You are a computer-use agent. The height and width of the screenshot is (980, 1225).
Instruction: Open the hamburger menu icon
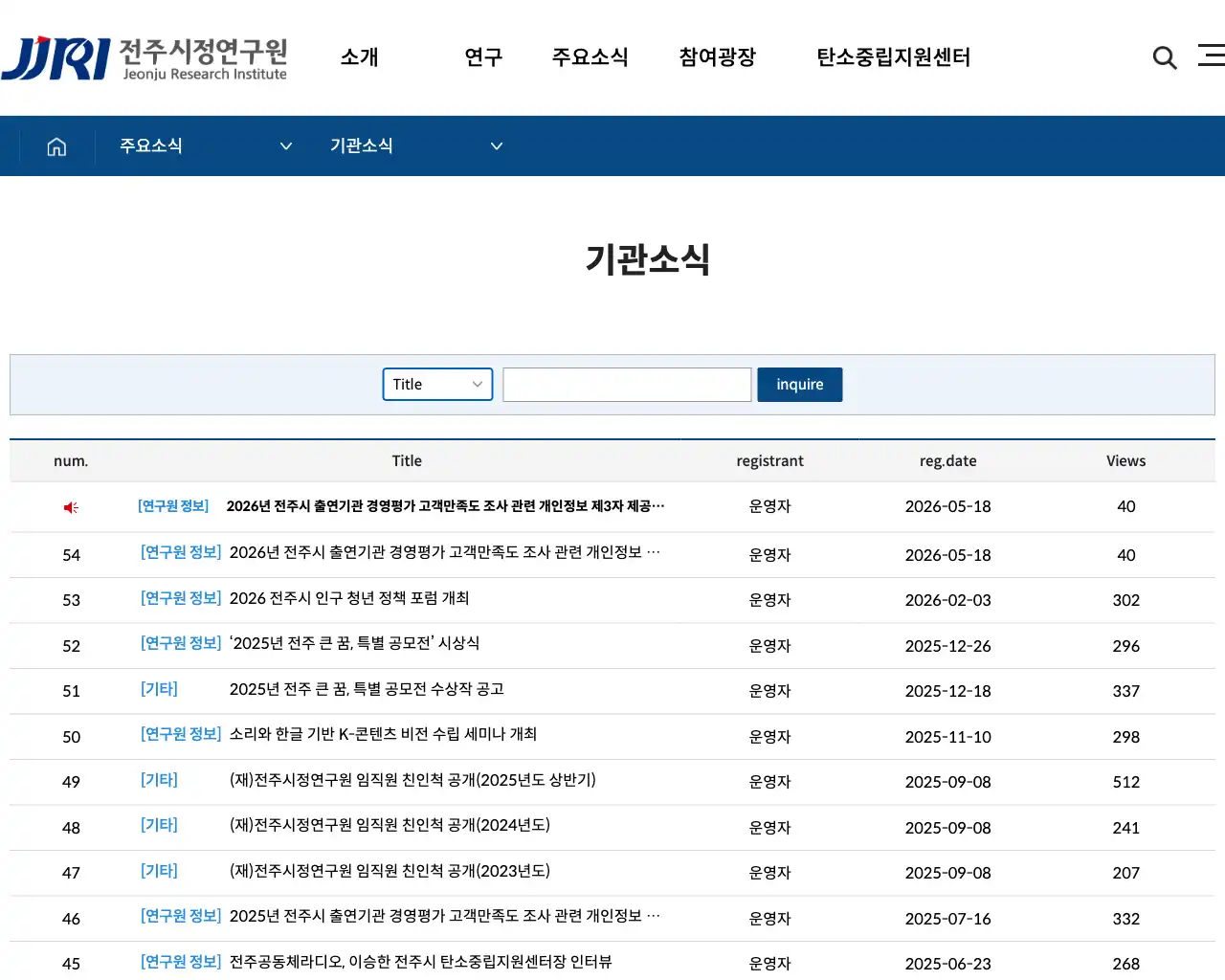pyautogui.click(x=1212, y=56)
